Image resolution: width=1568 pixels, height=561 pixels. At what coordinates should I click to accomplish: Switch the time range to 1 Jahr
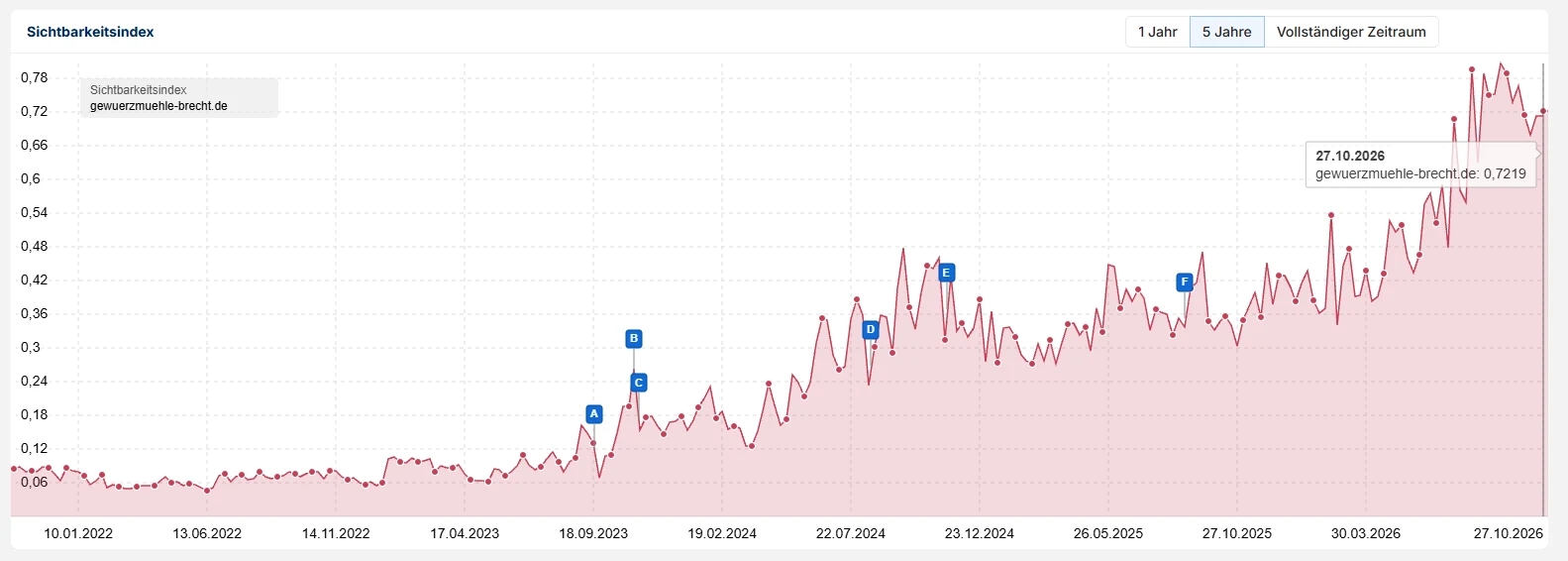[x=1157, y=32]
